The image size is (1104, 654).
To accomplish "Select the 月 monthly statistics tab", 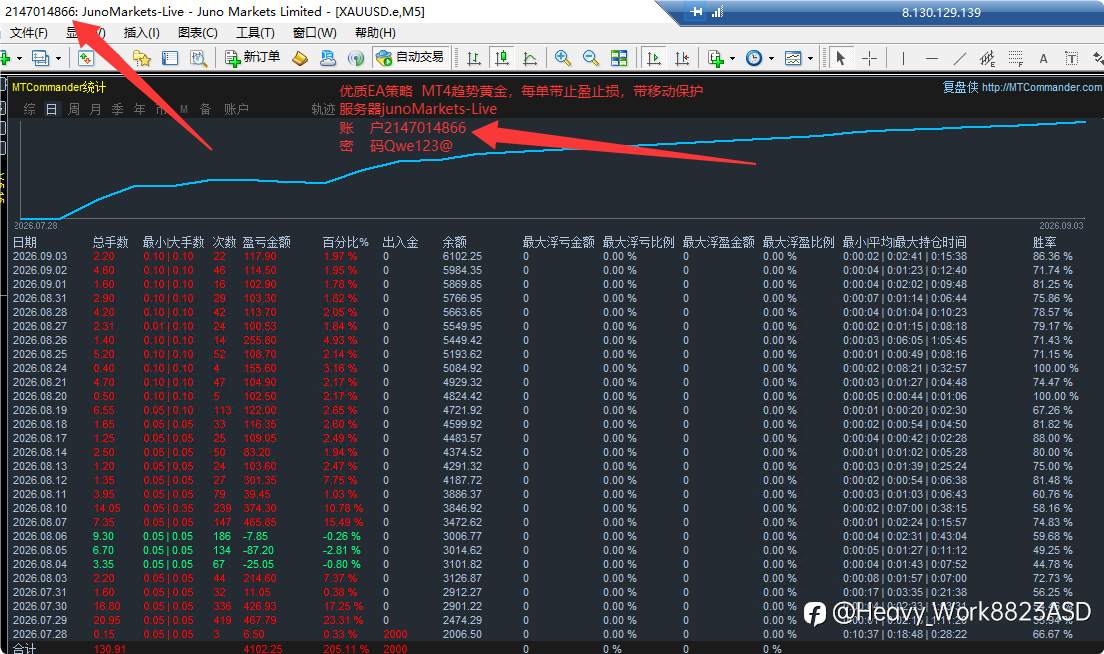I will [x=95, y=109].
